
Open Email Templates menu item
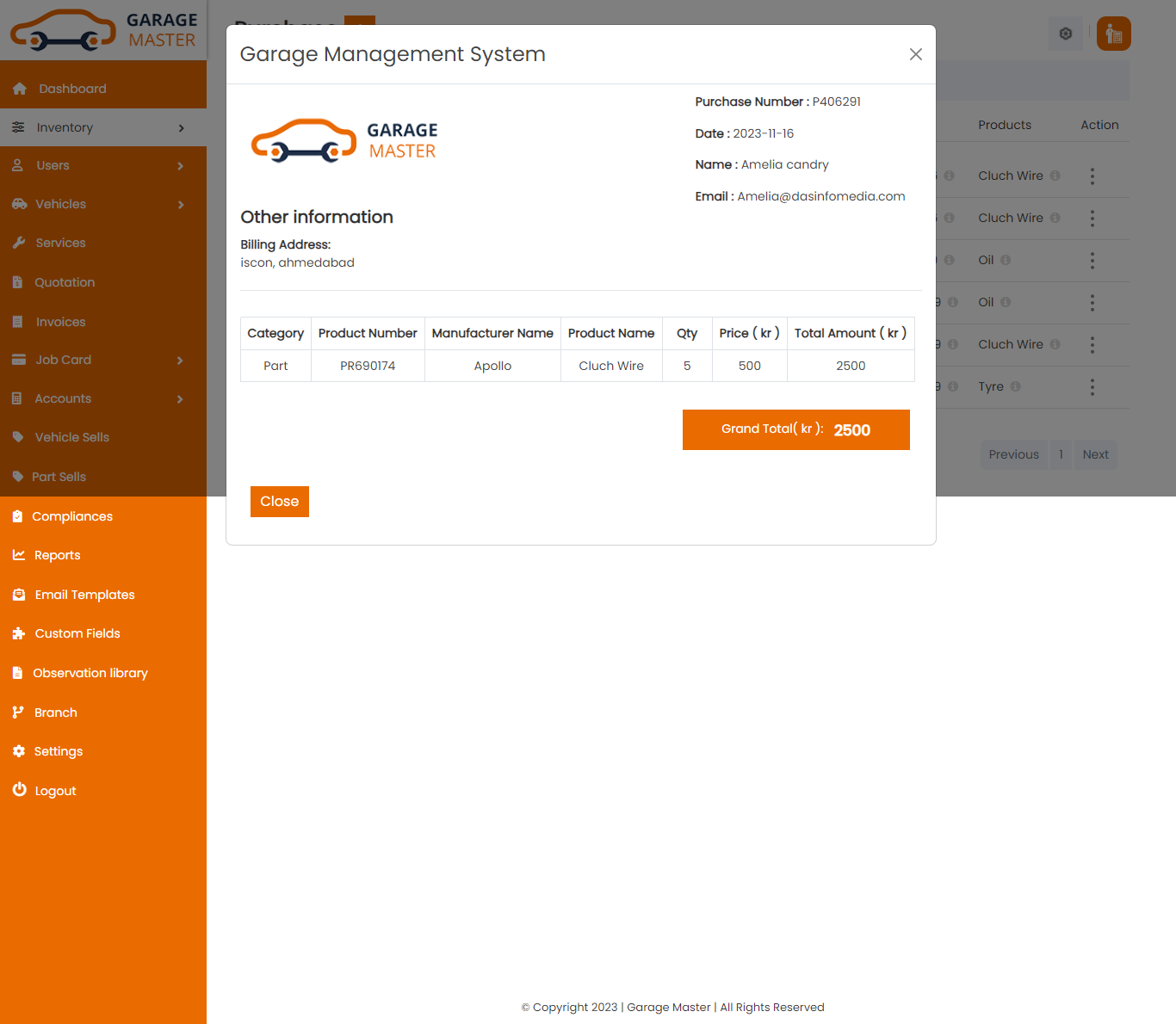[84, 595]
